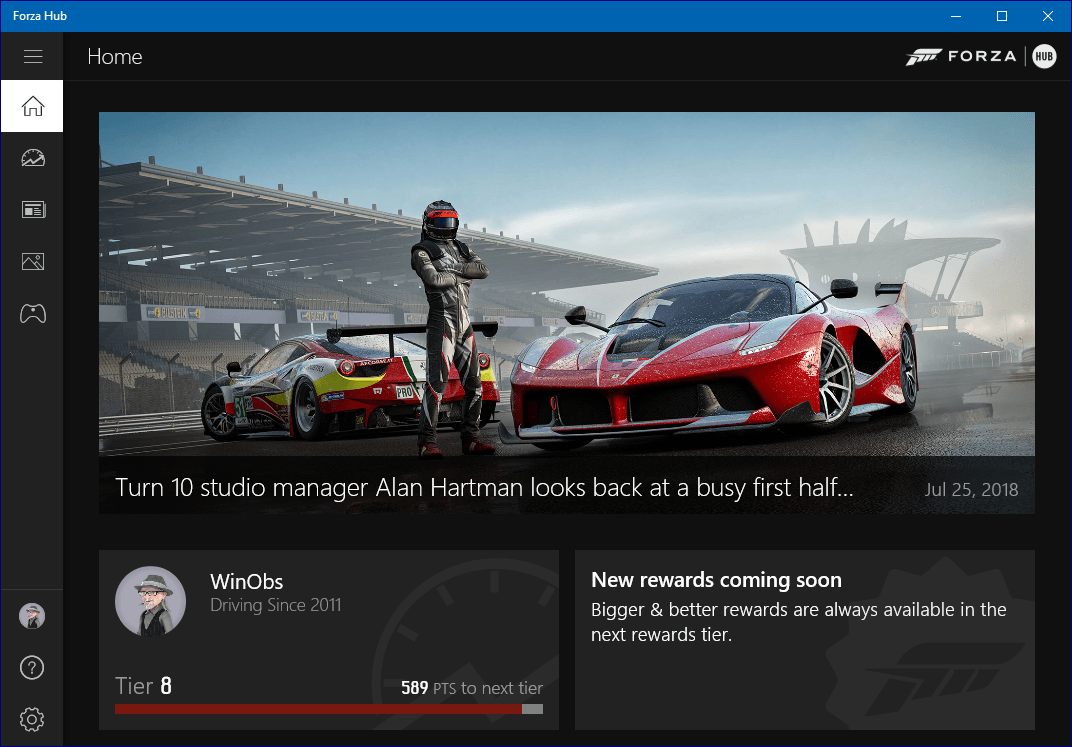Open the Gallery photos icon in sidebar
1072x747 pixels.
coord(32,262)
